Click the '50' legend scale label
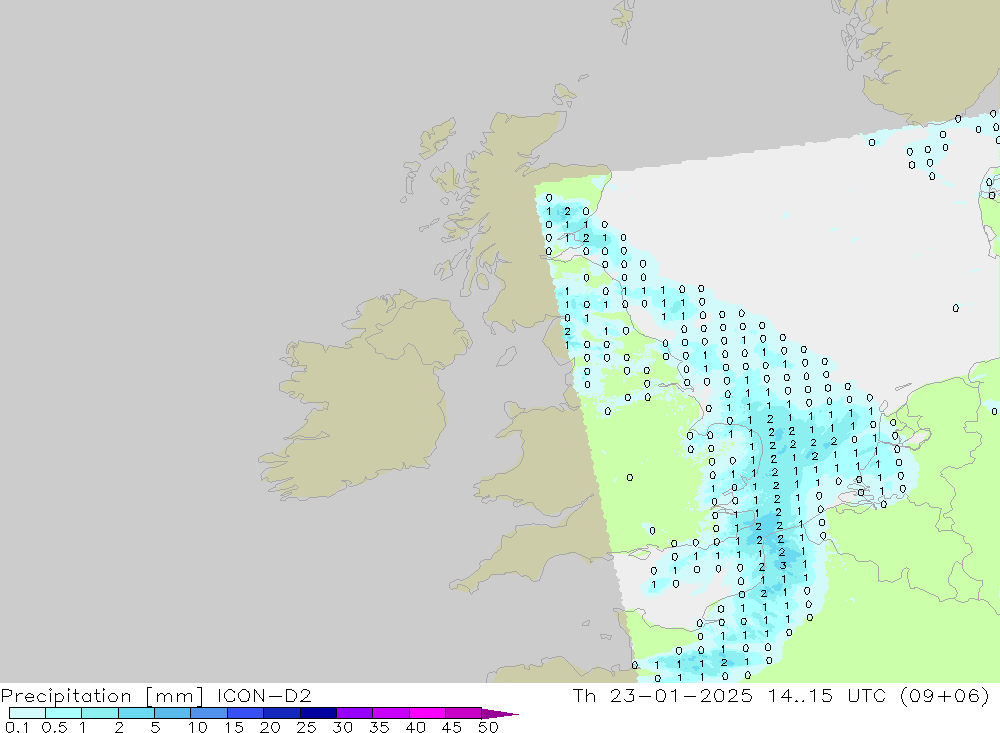1000x733 pixels. (488, 727)
